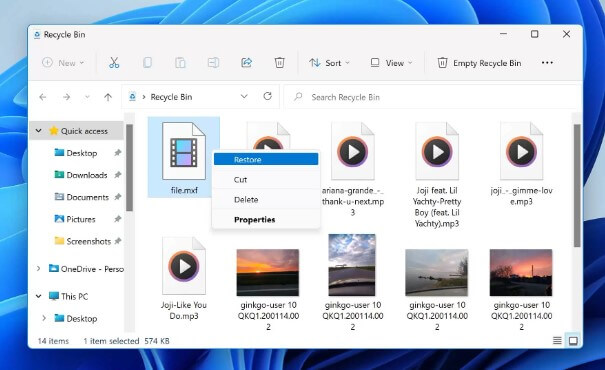Go up one folder level
Viewport: 605px width, 370px height.
(108, 97)
